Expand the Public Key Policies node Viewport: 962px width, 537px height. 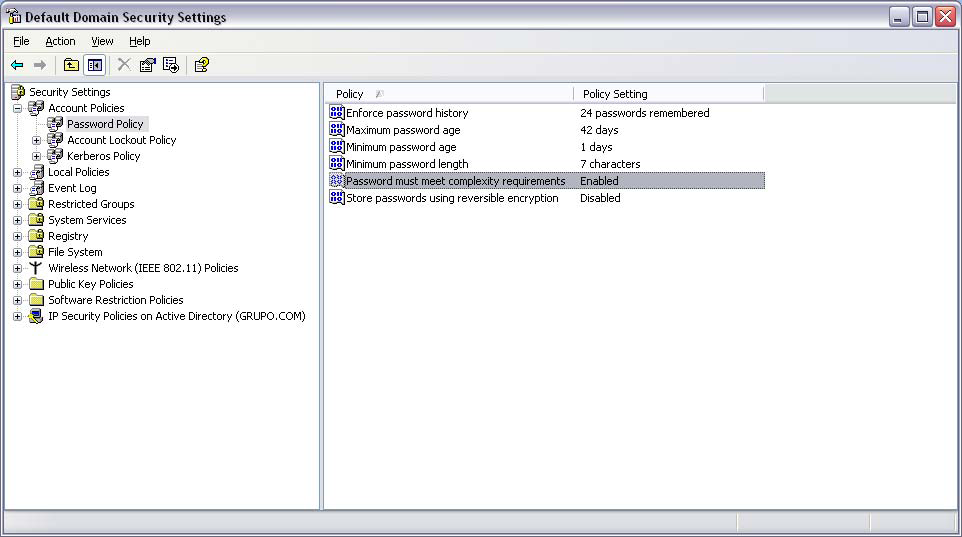(x=17, y=284)
